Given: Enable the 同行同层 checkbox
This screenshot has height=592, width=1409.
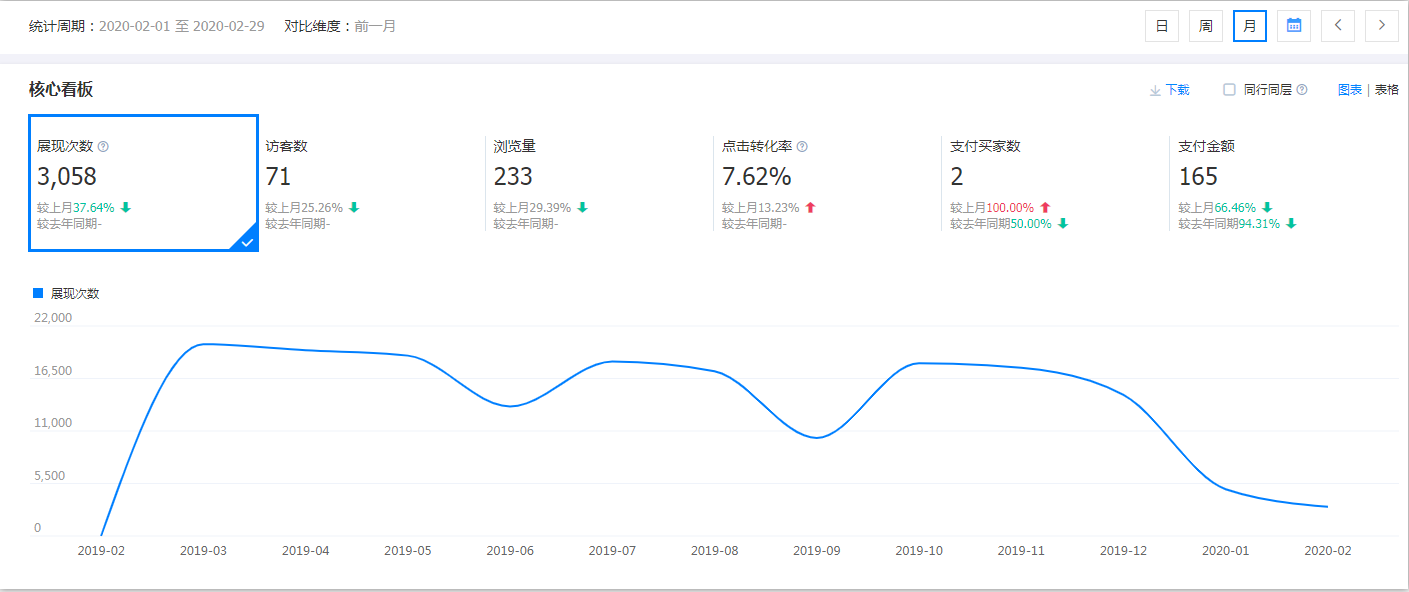Looking at the screenshot, I should [x=1227, y=89].
